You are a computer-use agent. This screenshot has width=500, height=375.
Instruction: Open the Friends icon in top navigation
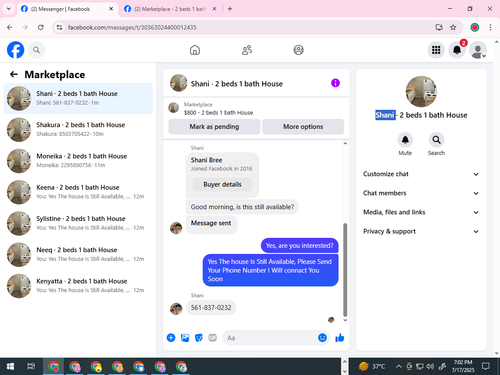(247, 50)
